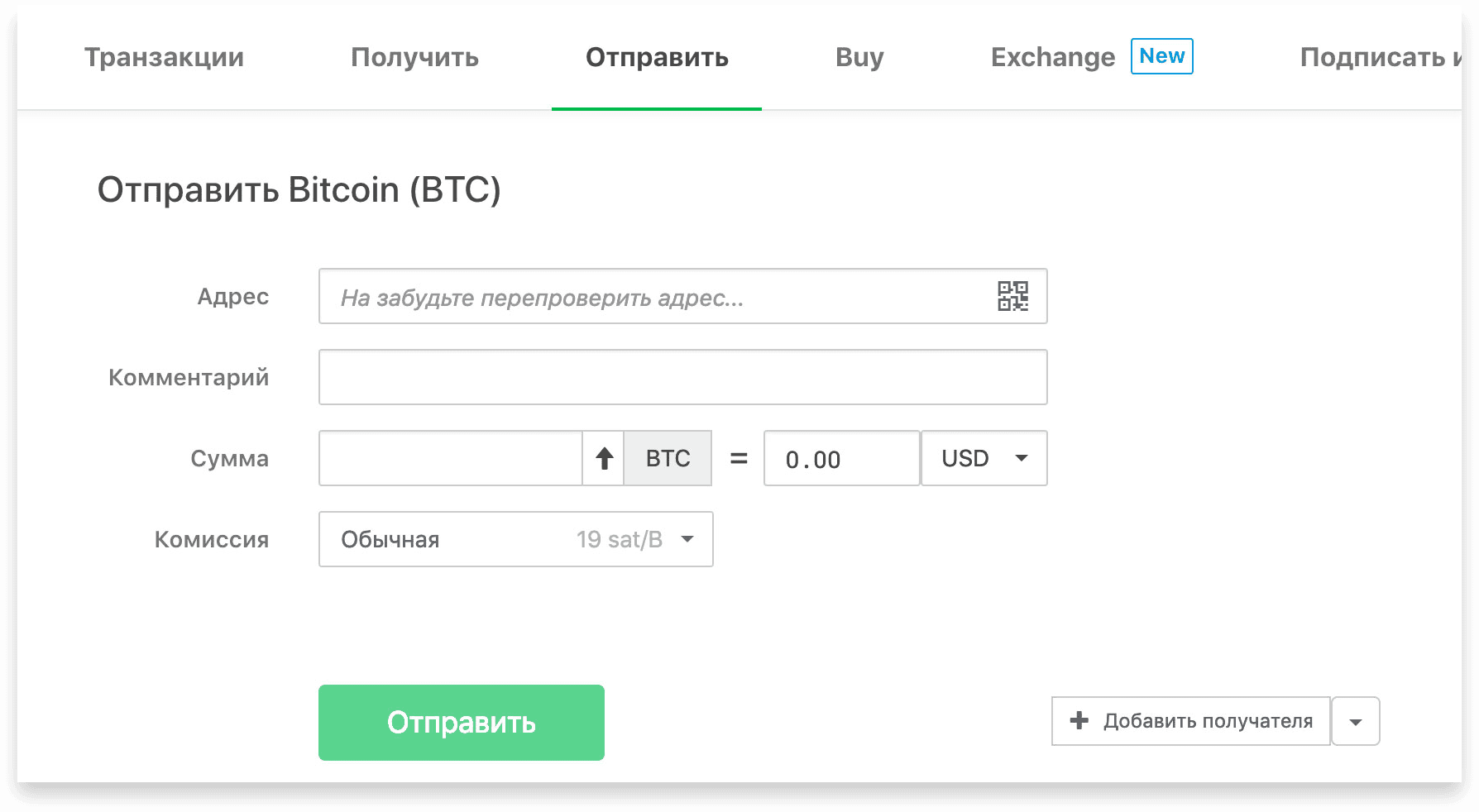Image resolution: width=1479 pixels, height=812 pixels.
Task: Click the Сумма BTC amount field
Action: 451,458
